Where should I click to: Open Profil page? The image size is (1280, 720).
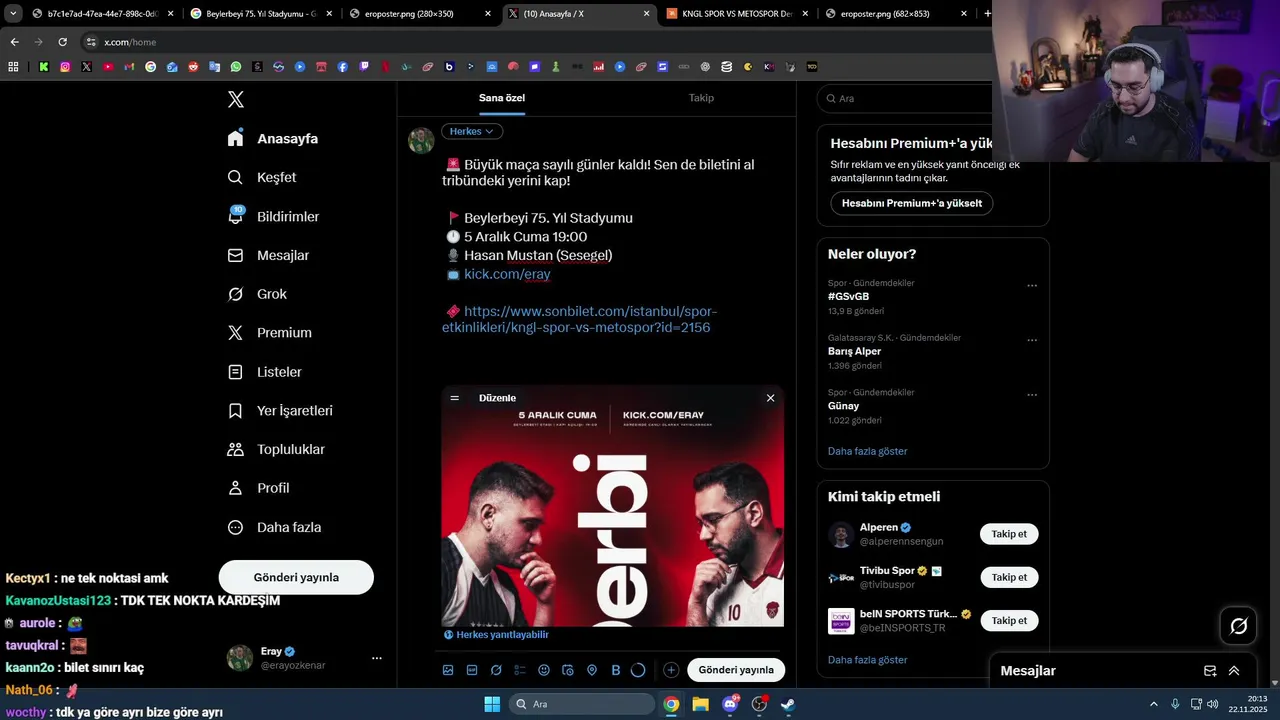click(258, 488)
